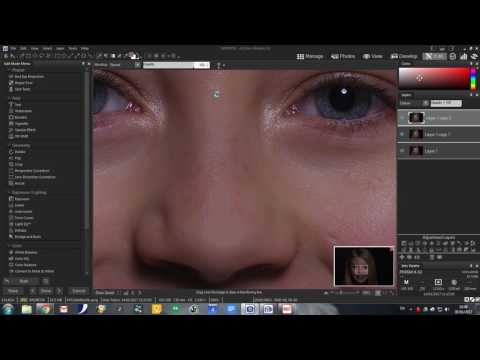Open the Red Eye Reduction tool
480x360 pixels.
point(26,76)
